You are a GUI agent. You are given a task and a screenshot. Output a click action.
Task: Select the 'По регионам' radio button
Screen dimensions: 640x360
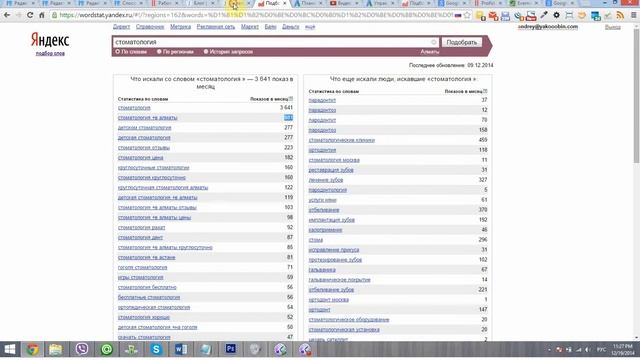coord(159,52)
